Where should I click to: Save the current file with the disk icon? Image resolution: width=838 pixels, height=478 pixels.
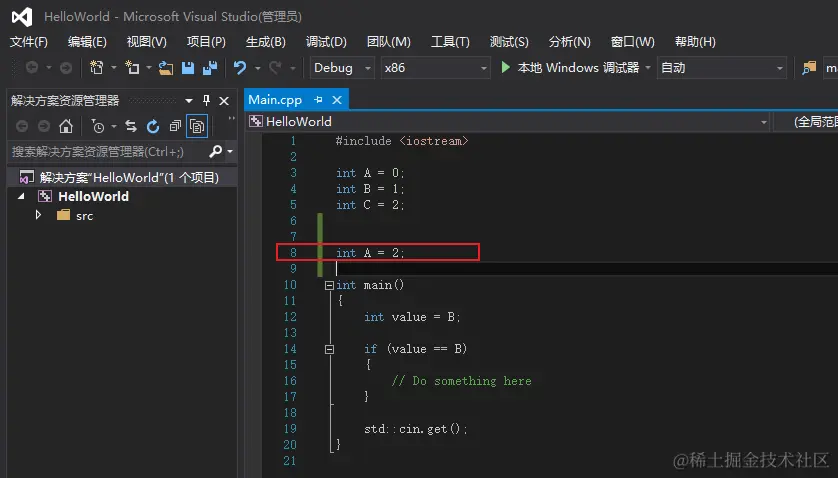pos(188,67)
